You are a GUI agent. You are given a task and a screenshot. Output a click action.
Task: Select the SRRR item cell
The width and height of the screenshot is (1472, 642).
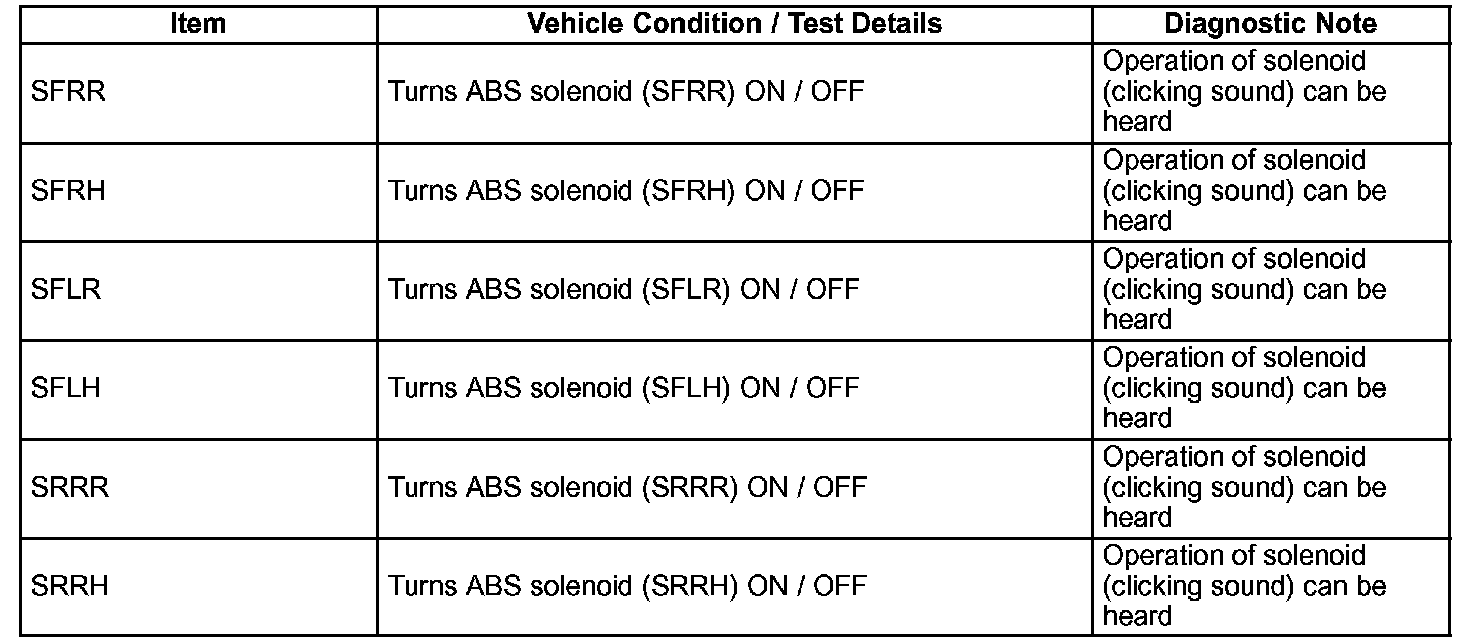pyautogui.click(x=70, y=487)
